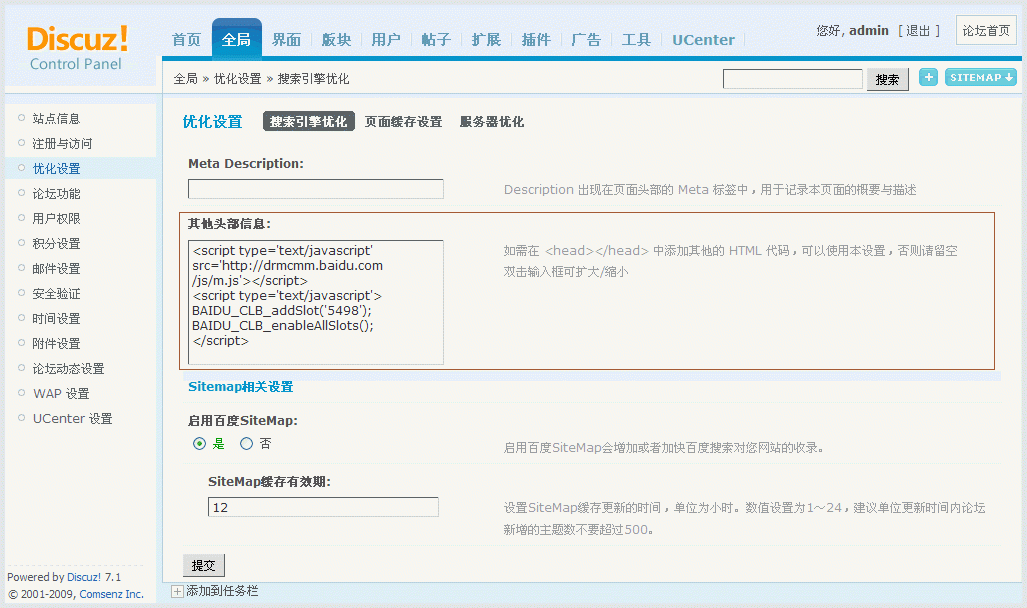Click into the 其他头部信息 textarea
Image resolution: width=1027 pixels, height=608 pixels.
coord(316,302)
